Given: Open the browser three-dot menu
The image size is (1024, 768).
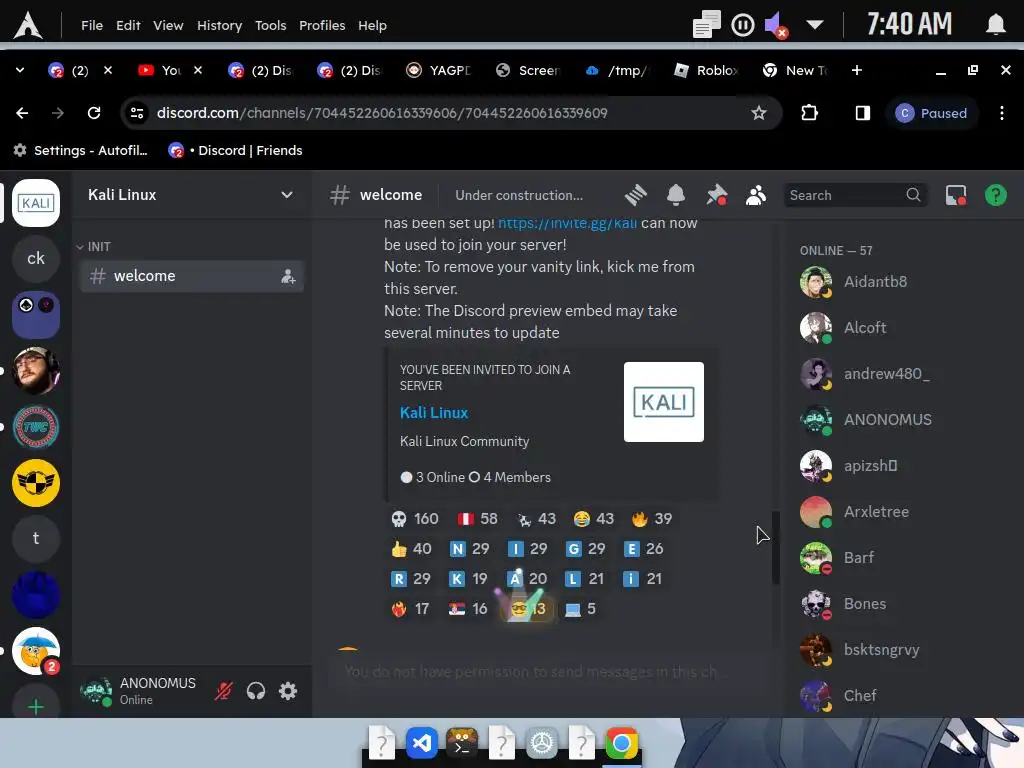Looking at the screenshot, I should coord(1001,113).
